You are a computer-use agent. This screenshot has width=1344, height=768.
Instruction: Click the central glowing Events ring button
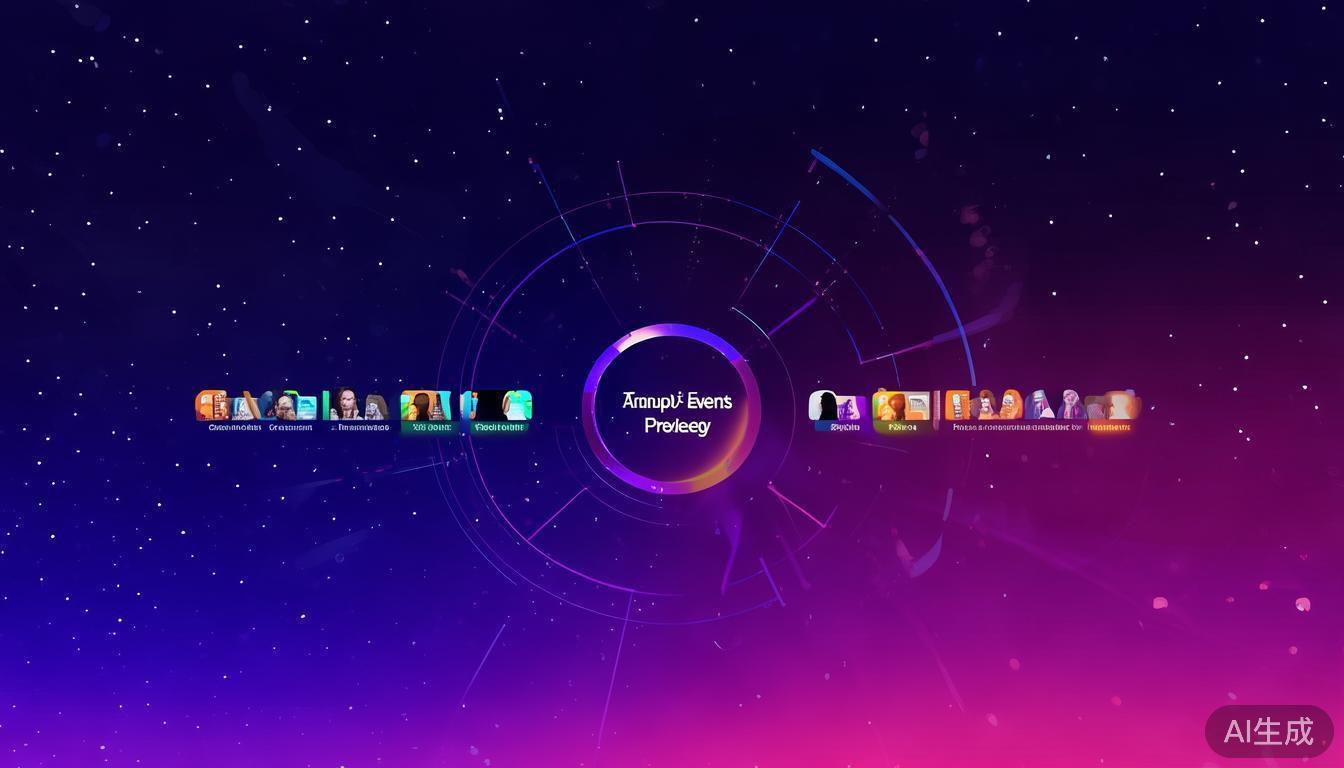(671, 411)
